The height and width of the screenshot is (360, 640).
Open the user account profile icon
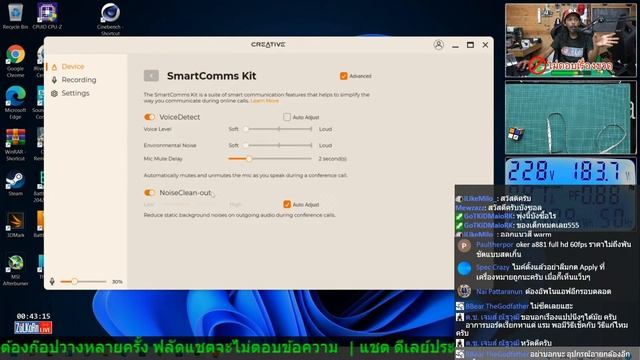439,45
